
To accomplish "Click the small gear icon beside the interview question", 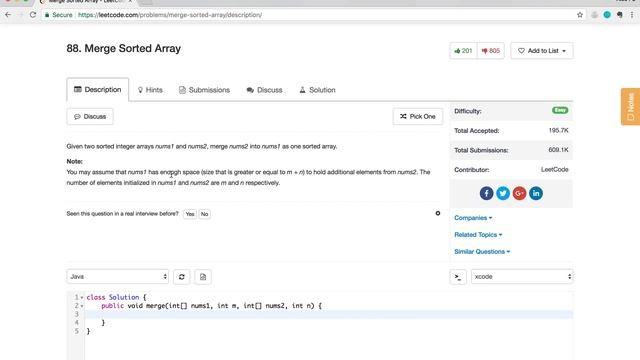I will [438, 213].
